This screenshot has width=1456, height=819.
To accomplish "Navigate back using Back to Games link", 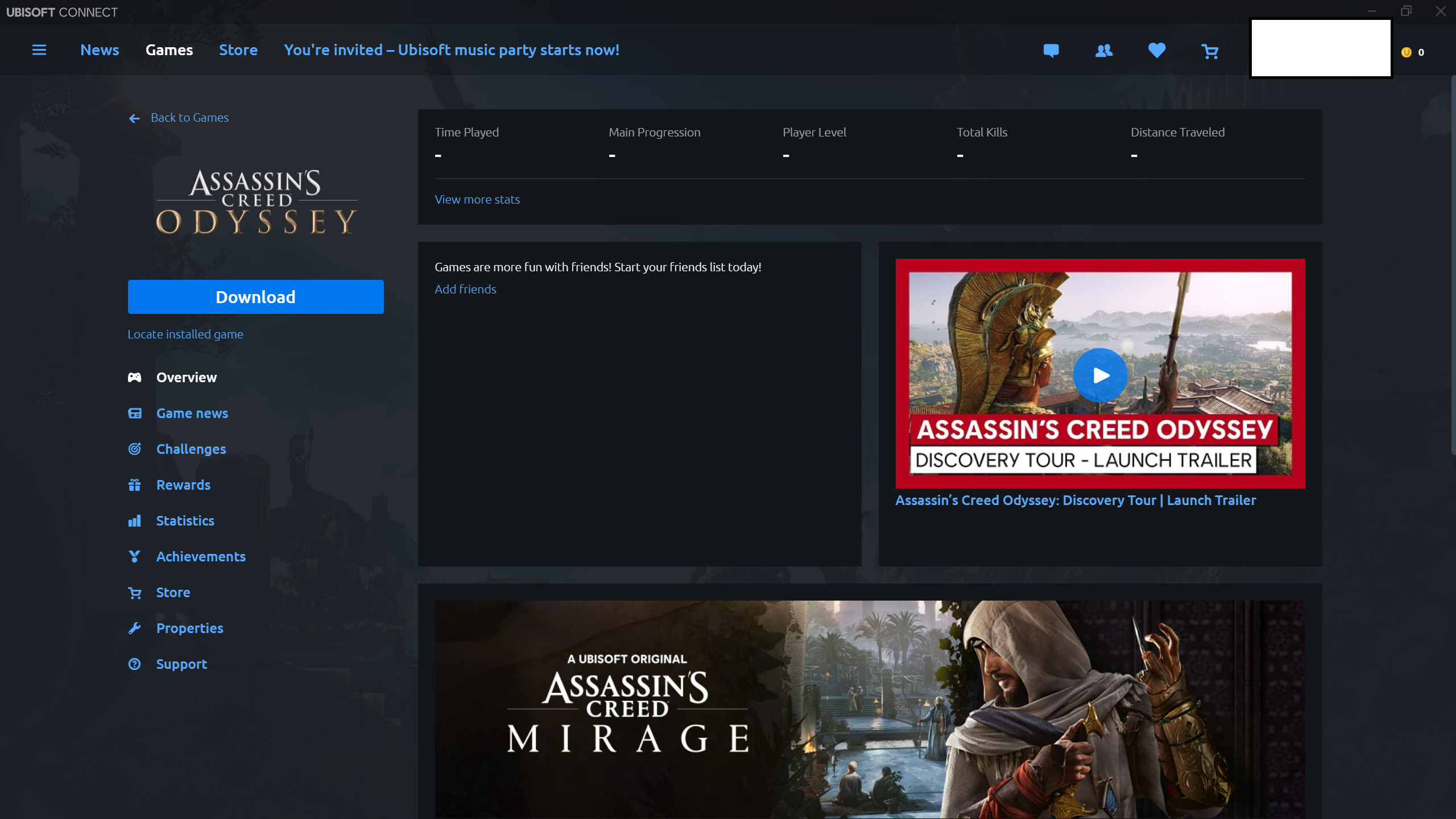I will 180,117.
